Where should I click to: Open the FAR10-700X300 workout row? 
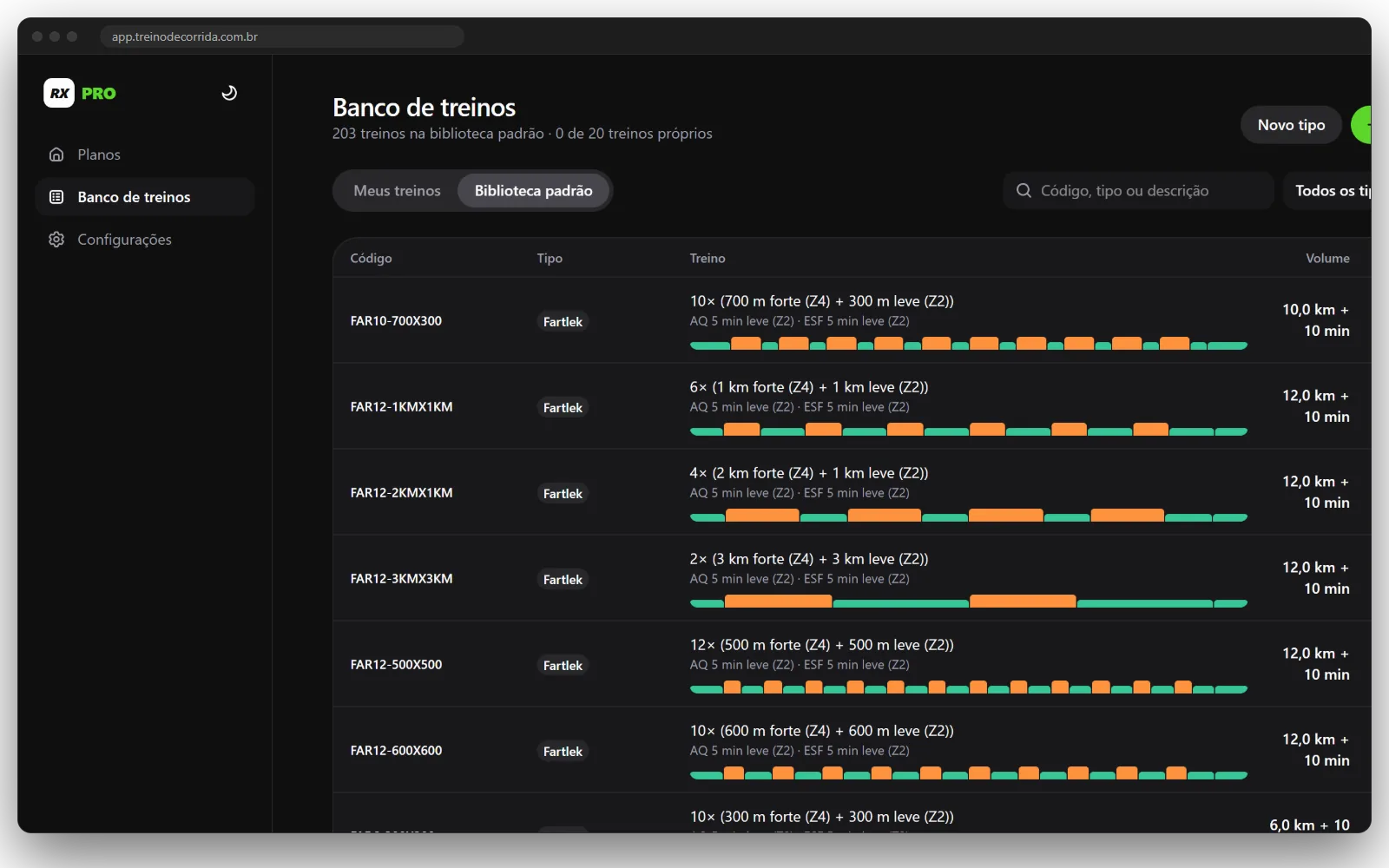click(x=852, y=320)
